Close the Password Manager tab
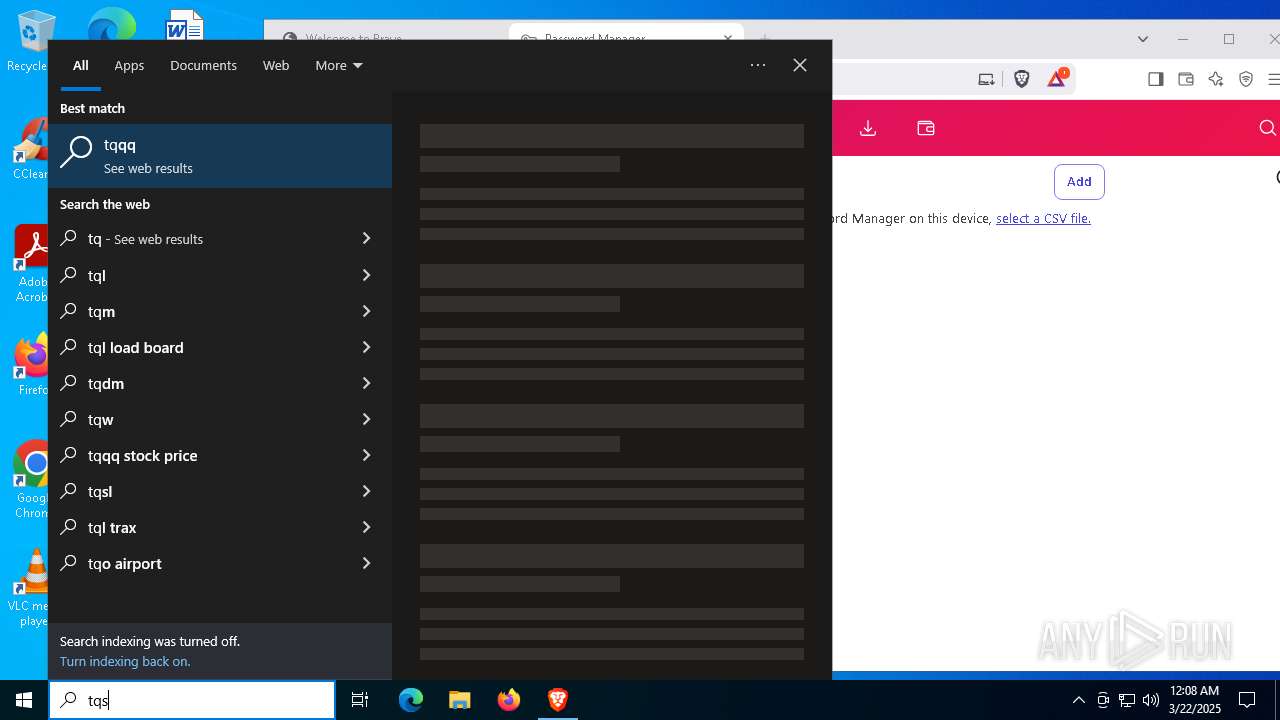 (728, 38)
